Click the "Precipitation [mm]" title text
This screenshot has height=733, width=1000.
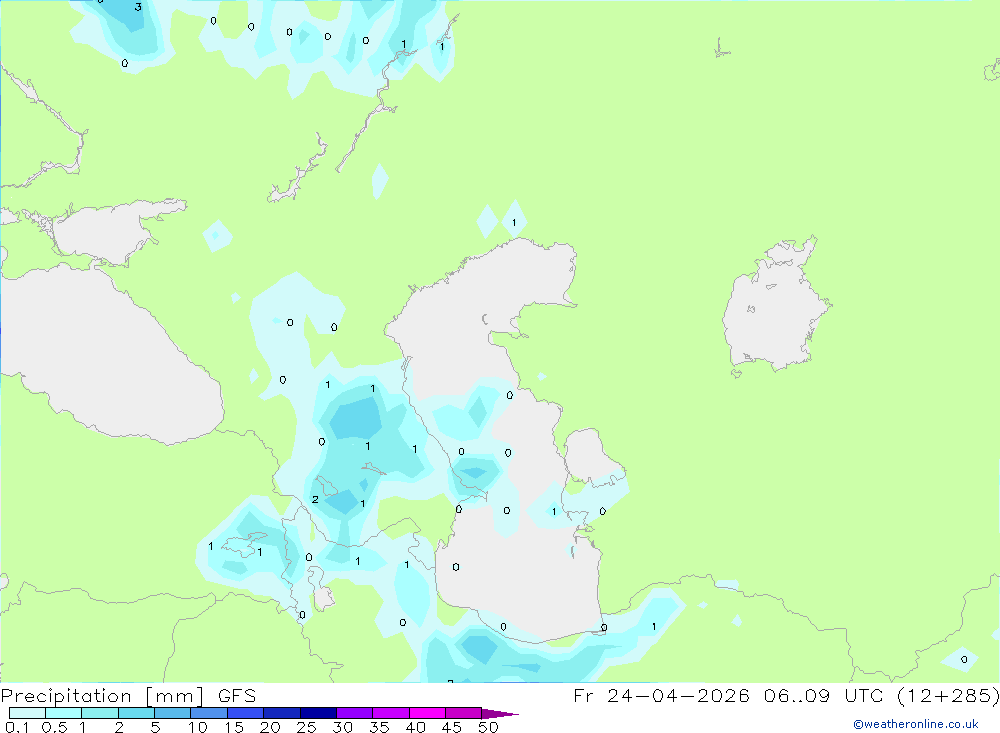(103, 696)
